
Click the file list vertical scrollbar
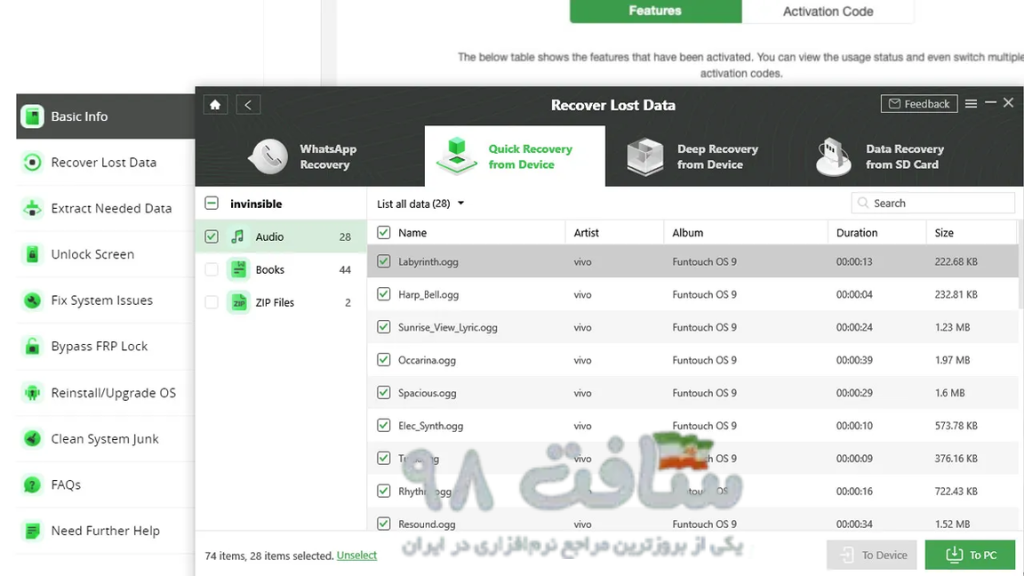pos(1019,264)
